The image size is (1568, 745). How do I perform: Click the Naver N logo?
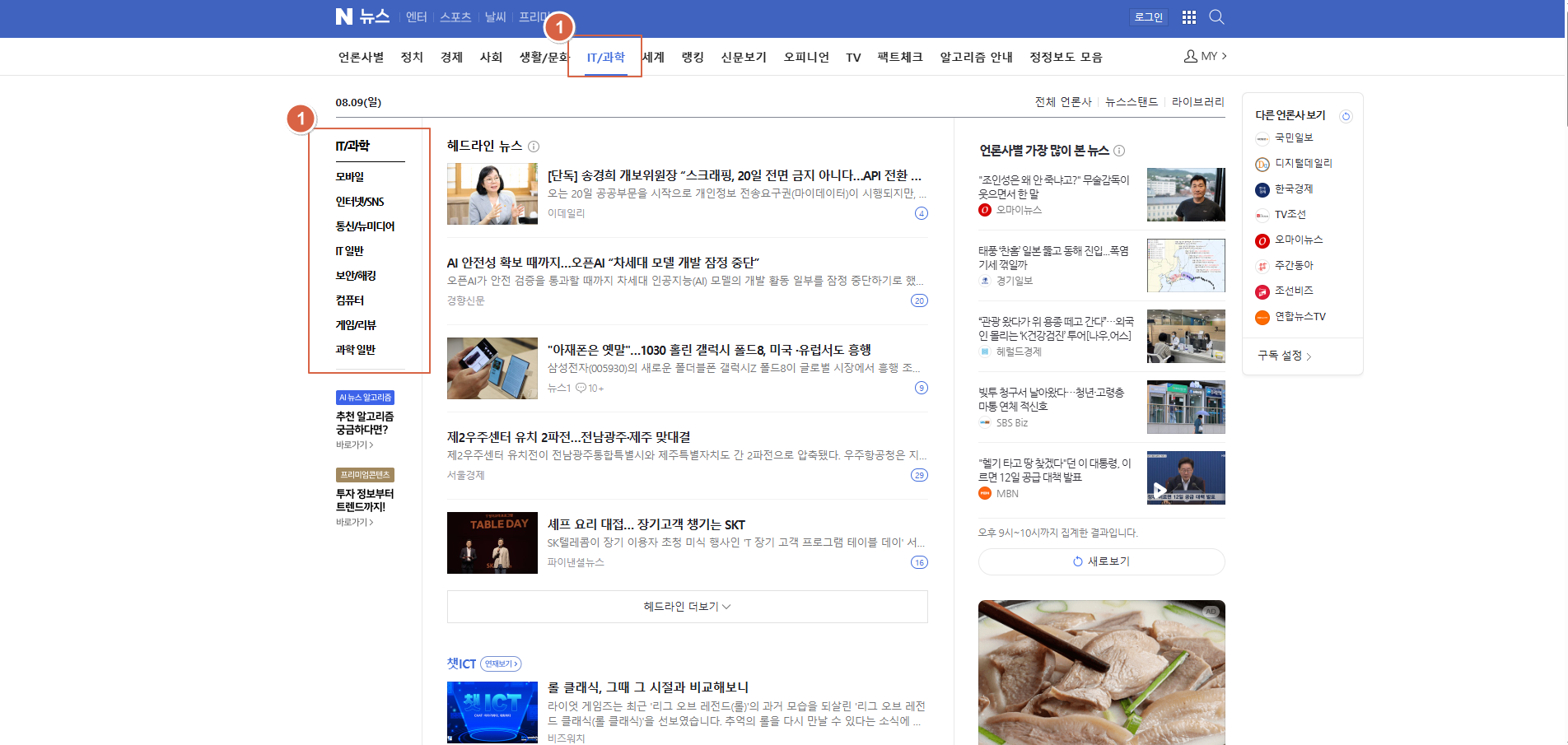tap(344, 16)
